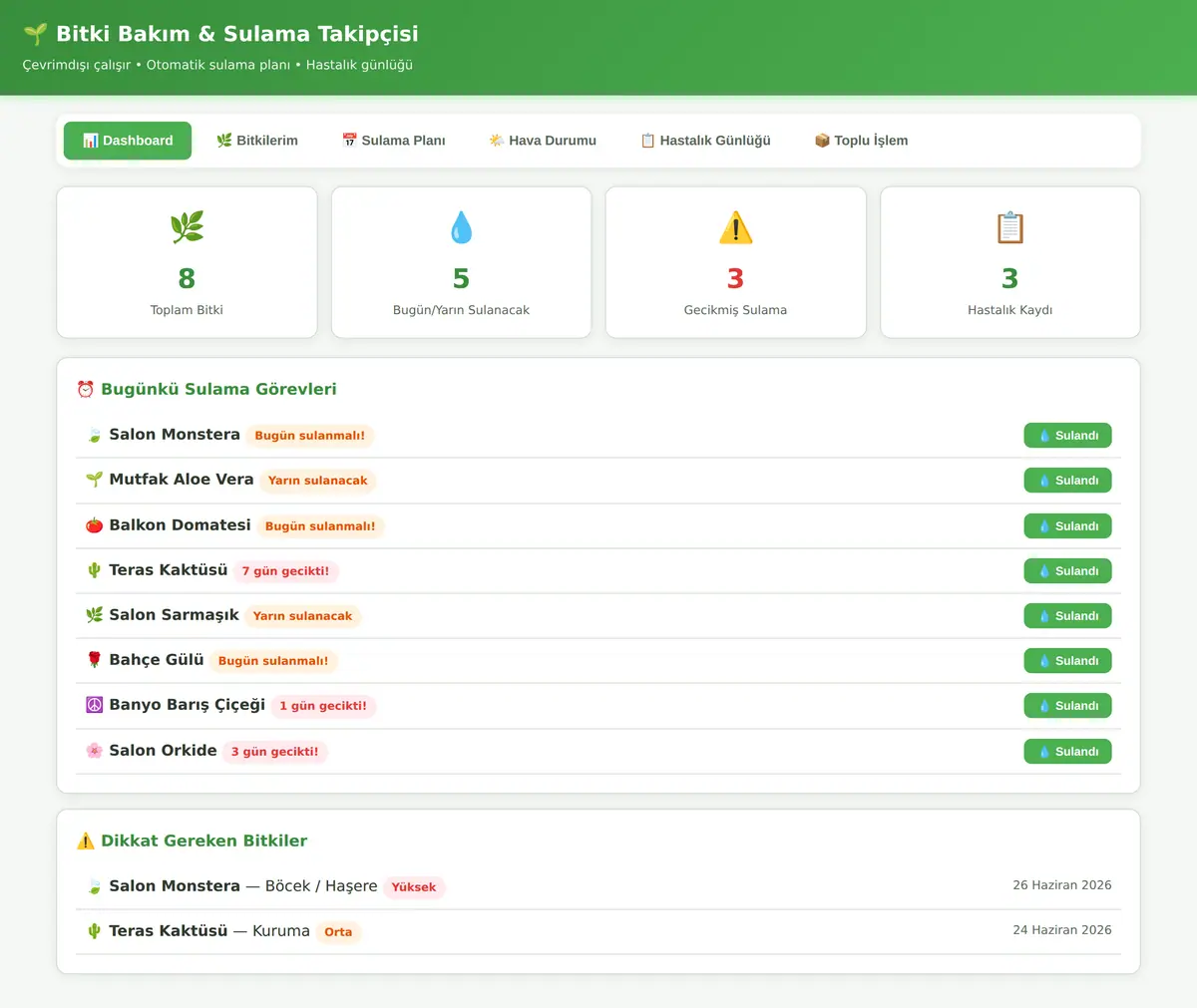Click the seedling icon beside Mutfak Aloe Vera
This screenshot has height=1008, width=1197.
click(x=94, y=480)
